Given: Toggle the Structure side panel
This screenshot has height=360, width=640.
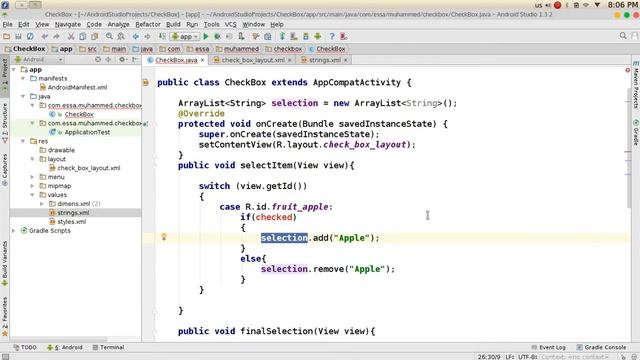Looking at the screenshot, I should point(4,122).
